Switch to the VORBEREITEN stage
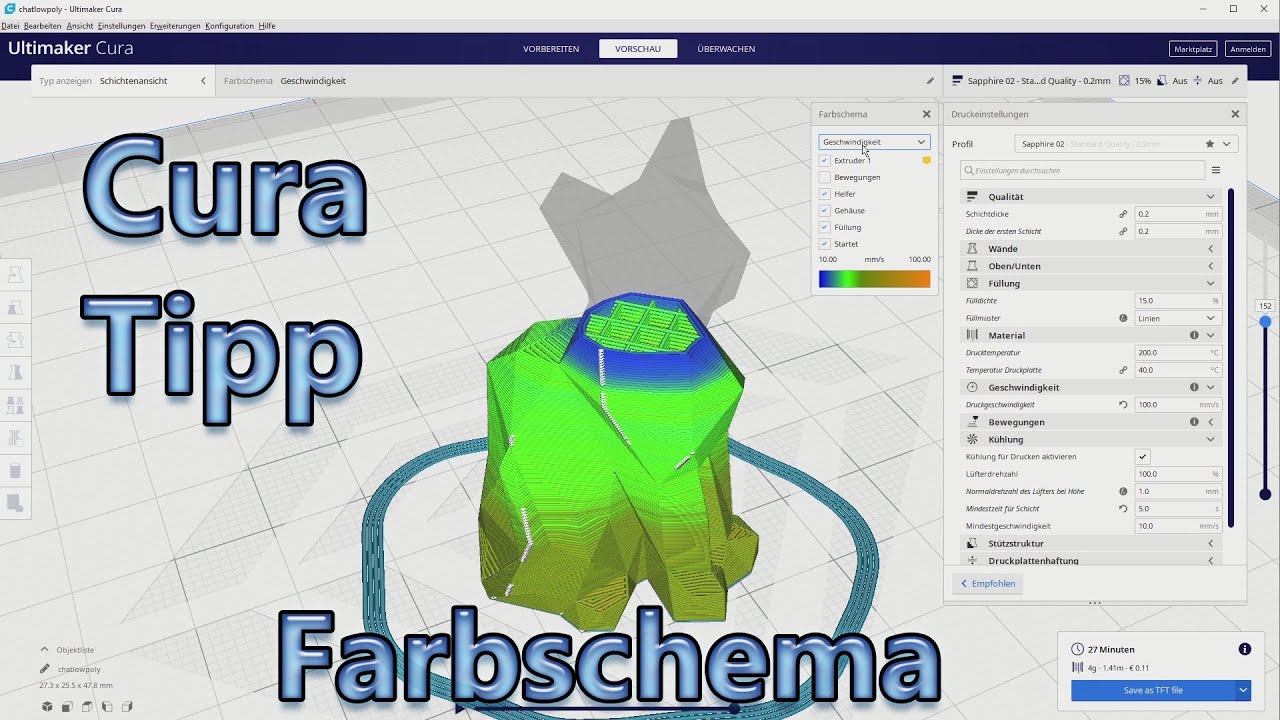The width and height of the screenshot is (1280, 720). (551, 49)
